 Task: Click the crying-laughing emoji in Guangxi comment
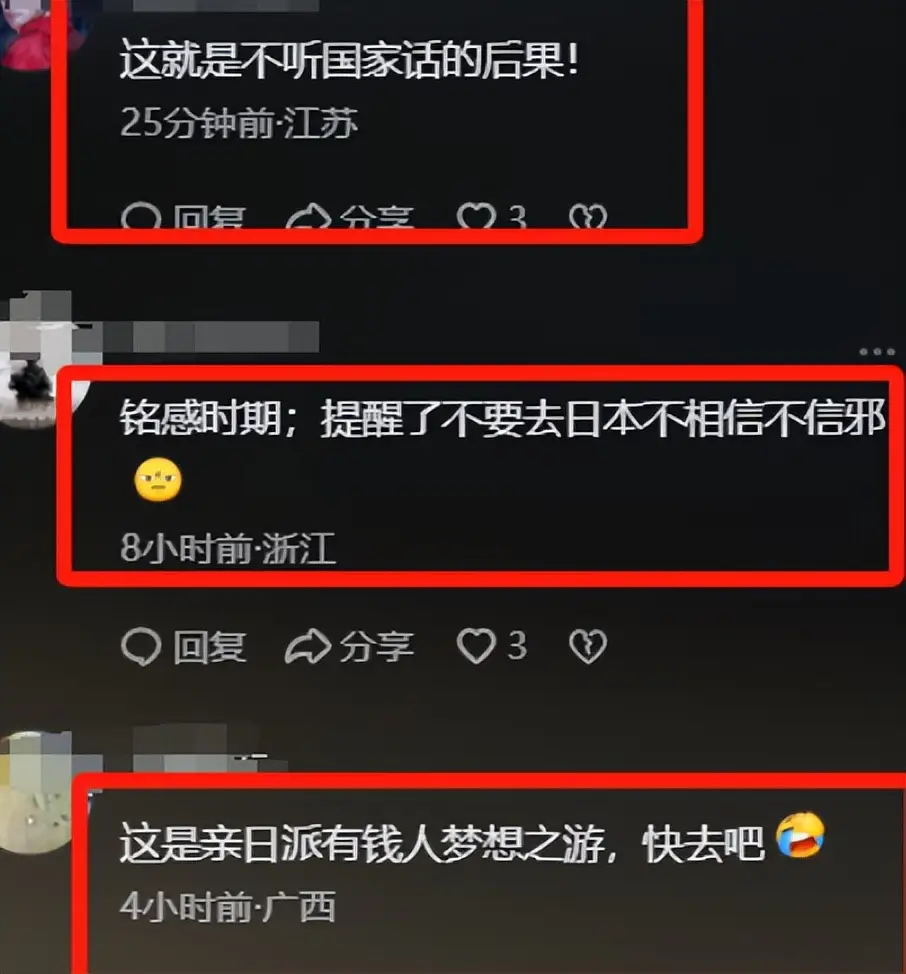click(800, 835)
